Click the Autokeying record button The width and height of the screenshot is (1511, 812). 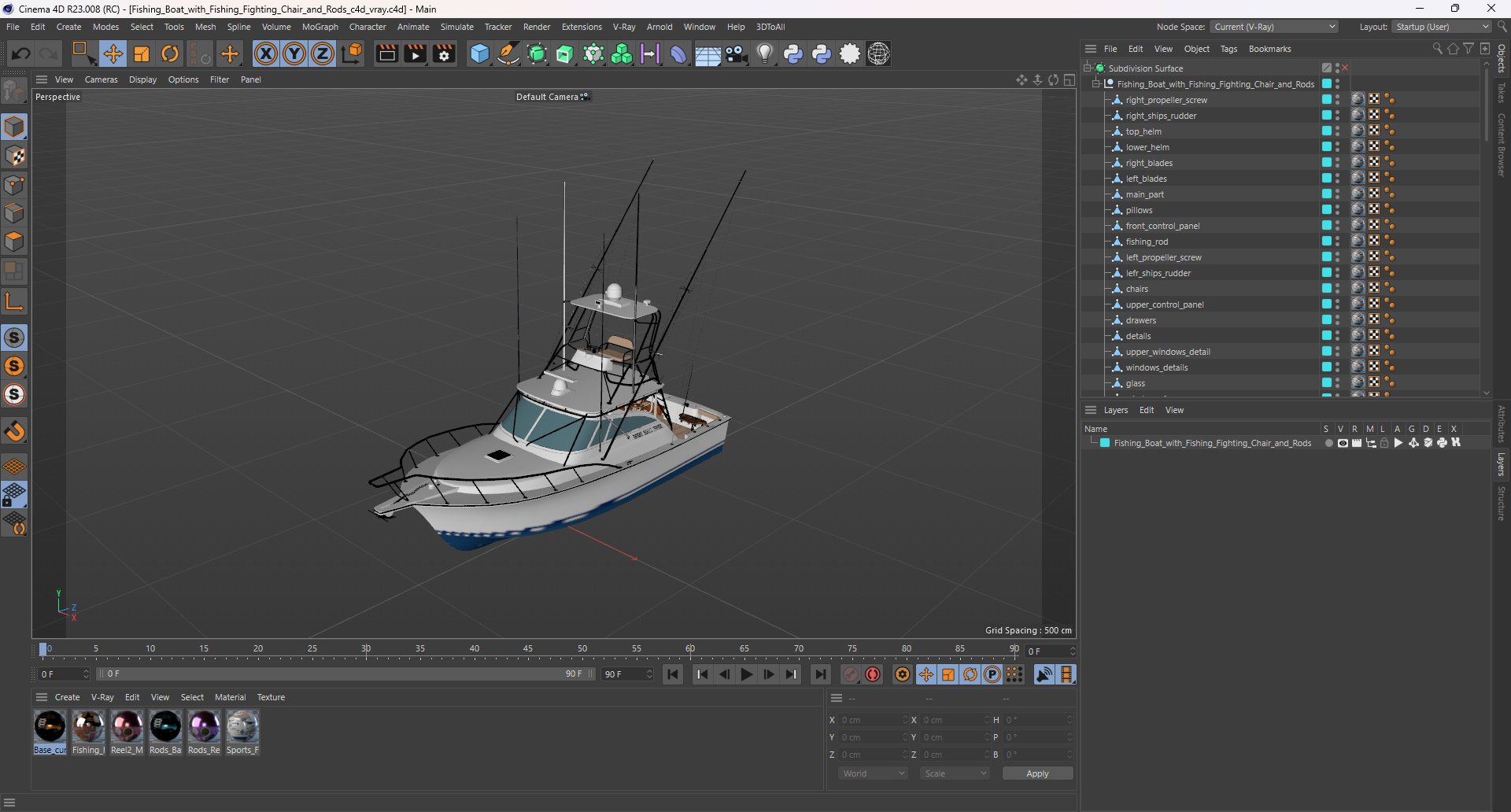[873, 674]
